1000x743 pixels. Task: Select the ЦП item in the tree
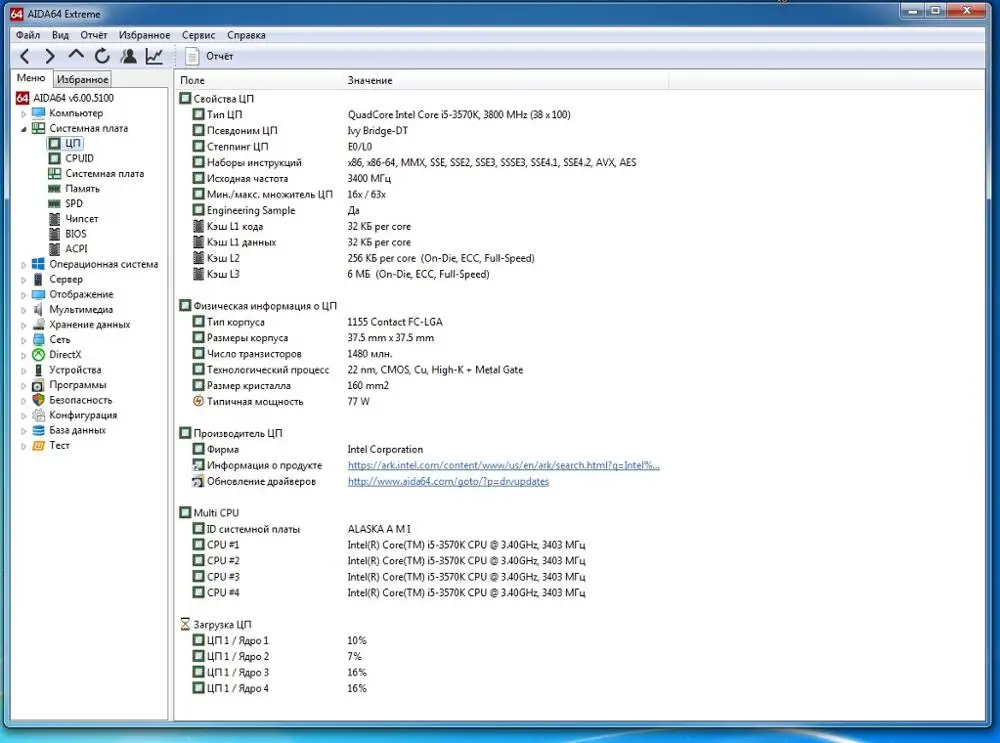pos(73,143)
